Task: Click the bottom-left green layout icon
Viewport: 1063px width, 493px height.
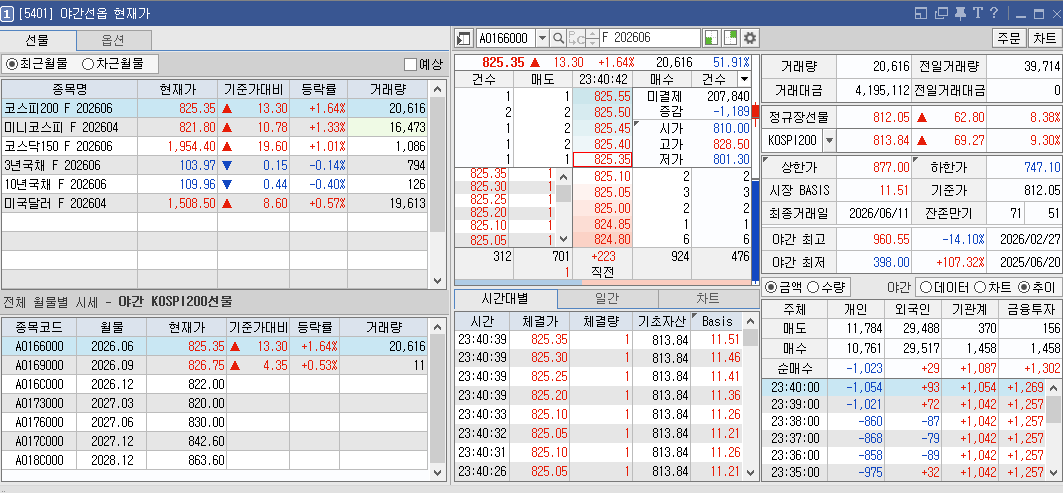Action: tap(711, 38)
